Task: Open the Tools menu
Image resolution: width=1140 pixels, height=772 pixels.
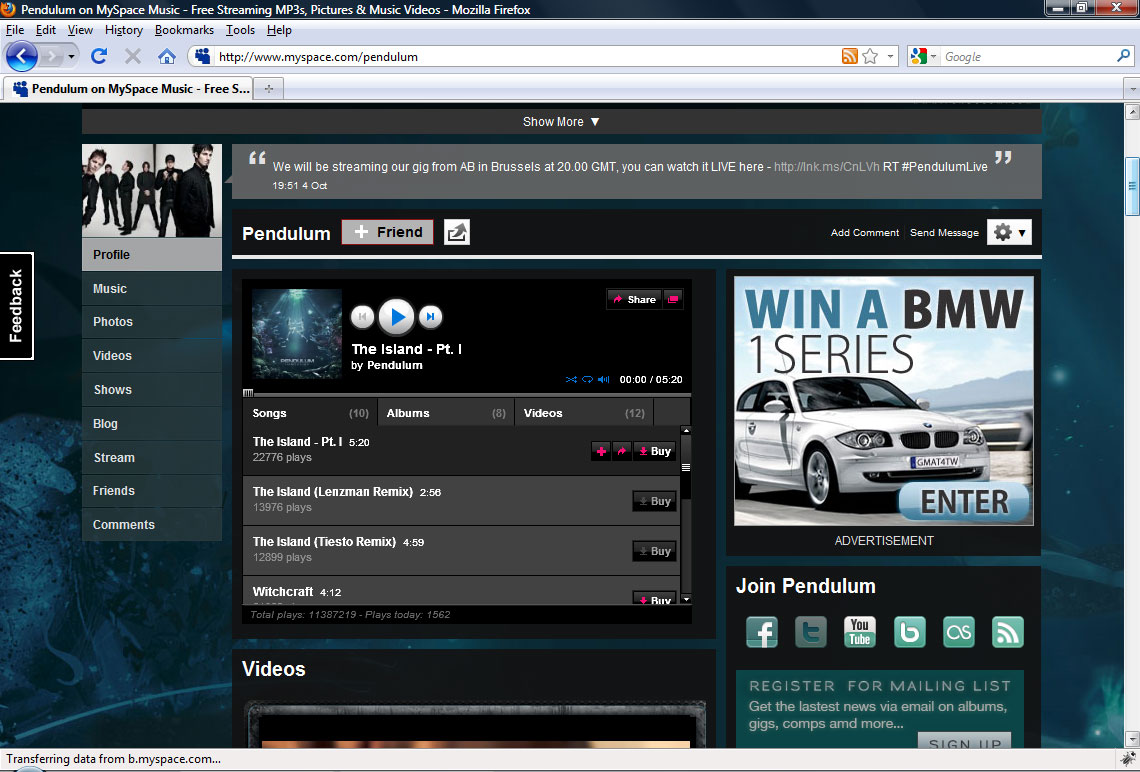Action: click(240, 30)
